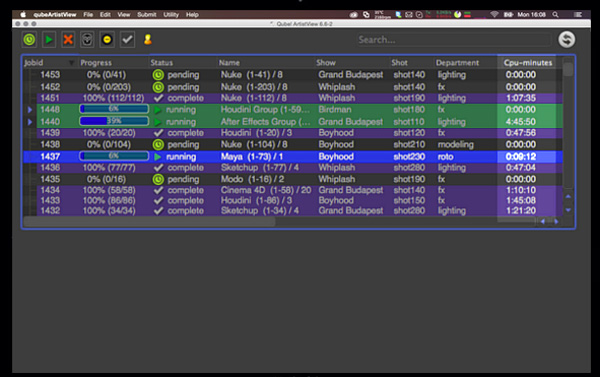Click the complete checkmark of job 1434
Viewport: 600px width, 377px height.
point(158,190)
